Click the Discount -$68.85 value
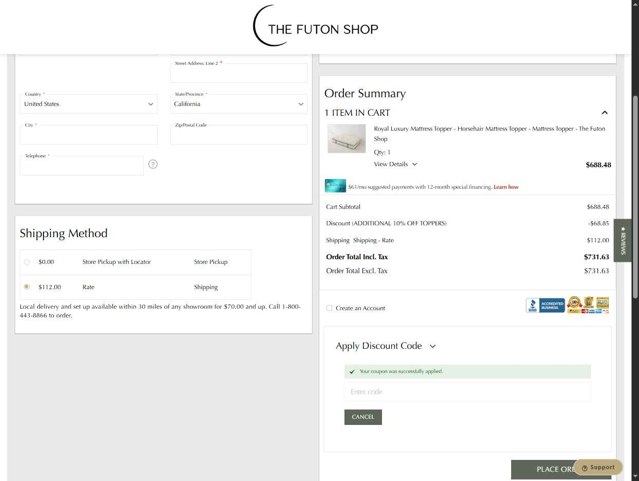The width and height of the screenshot is (639, 481). click(598, 223)
